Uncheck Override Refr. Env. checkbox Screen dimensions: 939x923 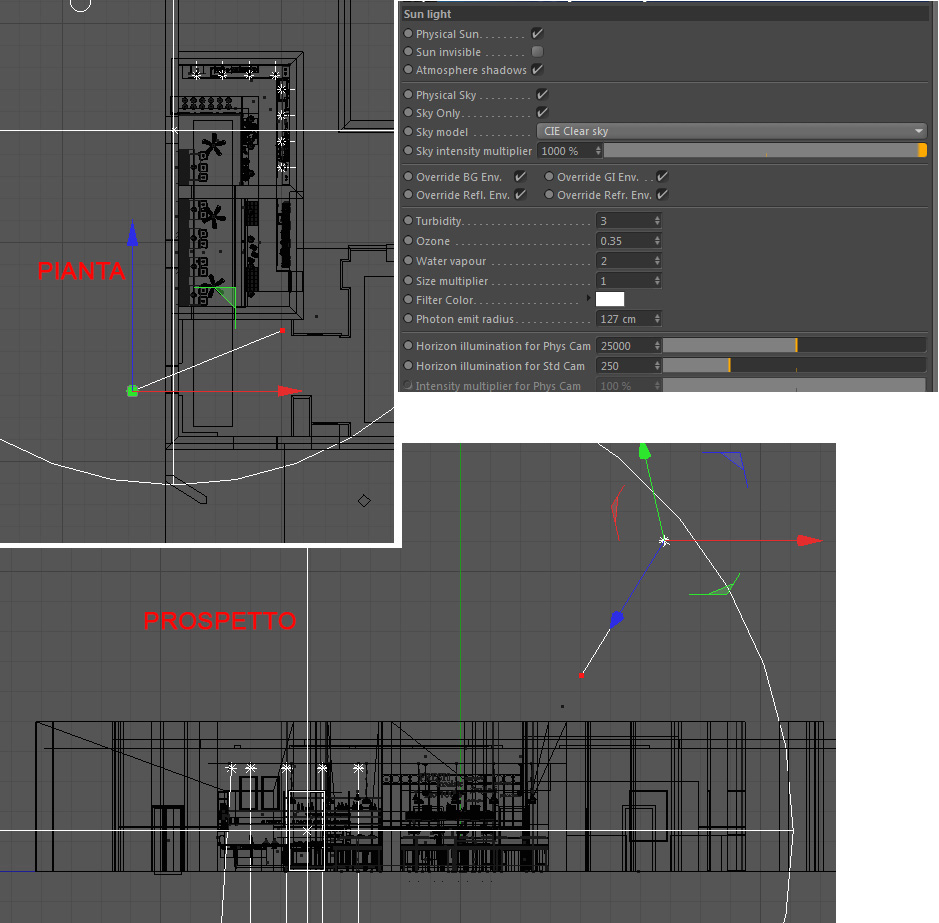tap(662, 195)
